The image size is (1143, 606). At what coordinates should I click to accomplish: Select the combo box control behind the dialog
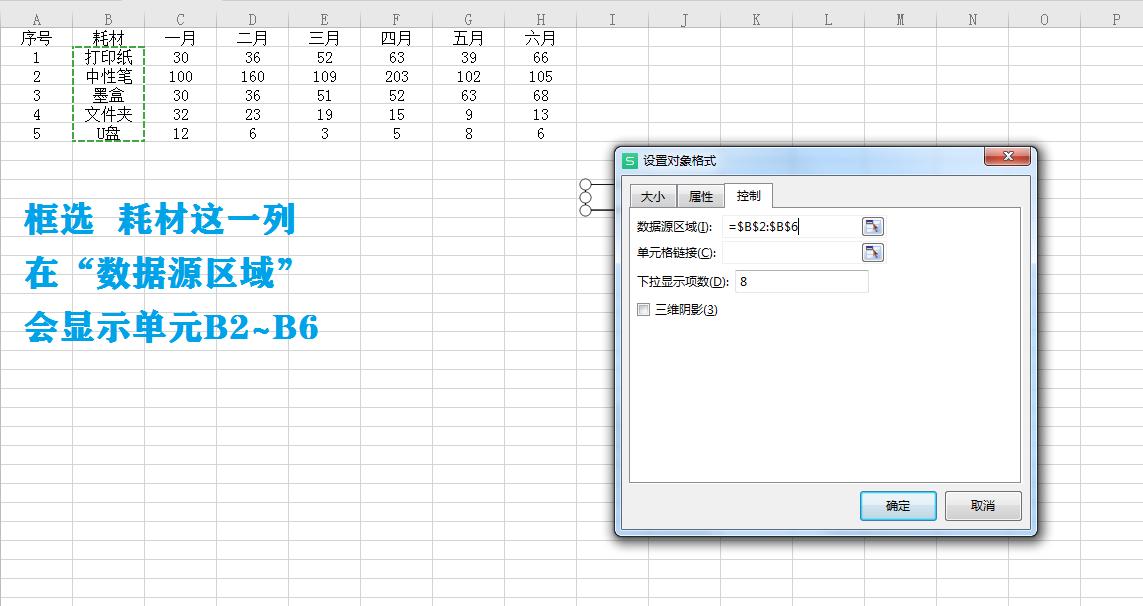(x=600, y=196)
